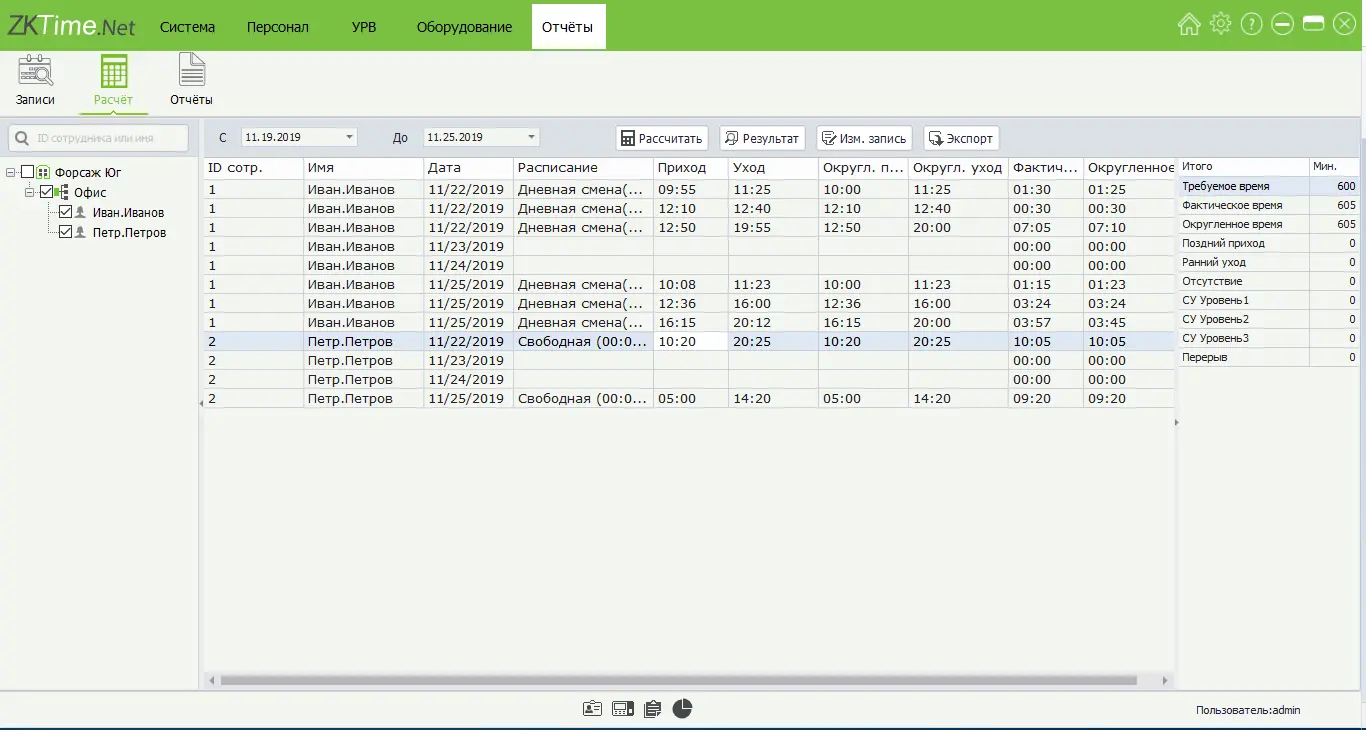This screenshot has width=1366, height=730.
Task: Click the home icon in header
Action: pos(1189,25)
